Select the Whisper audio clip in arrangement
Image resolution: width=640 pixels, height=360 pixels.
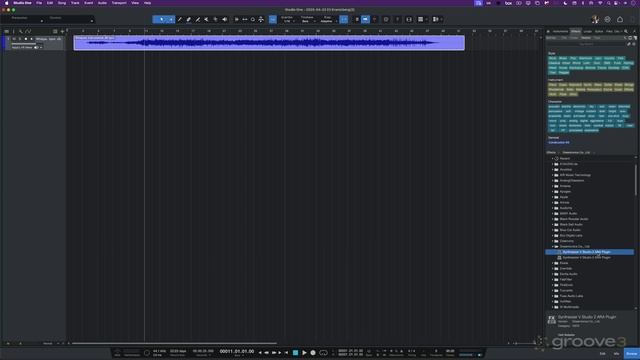pyautogui.click(x=269, y=43)
